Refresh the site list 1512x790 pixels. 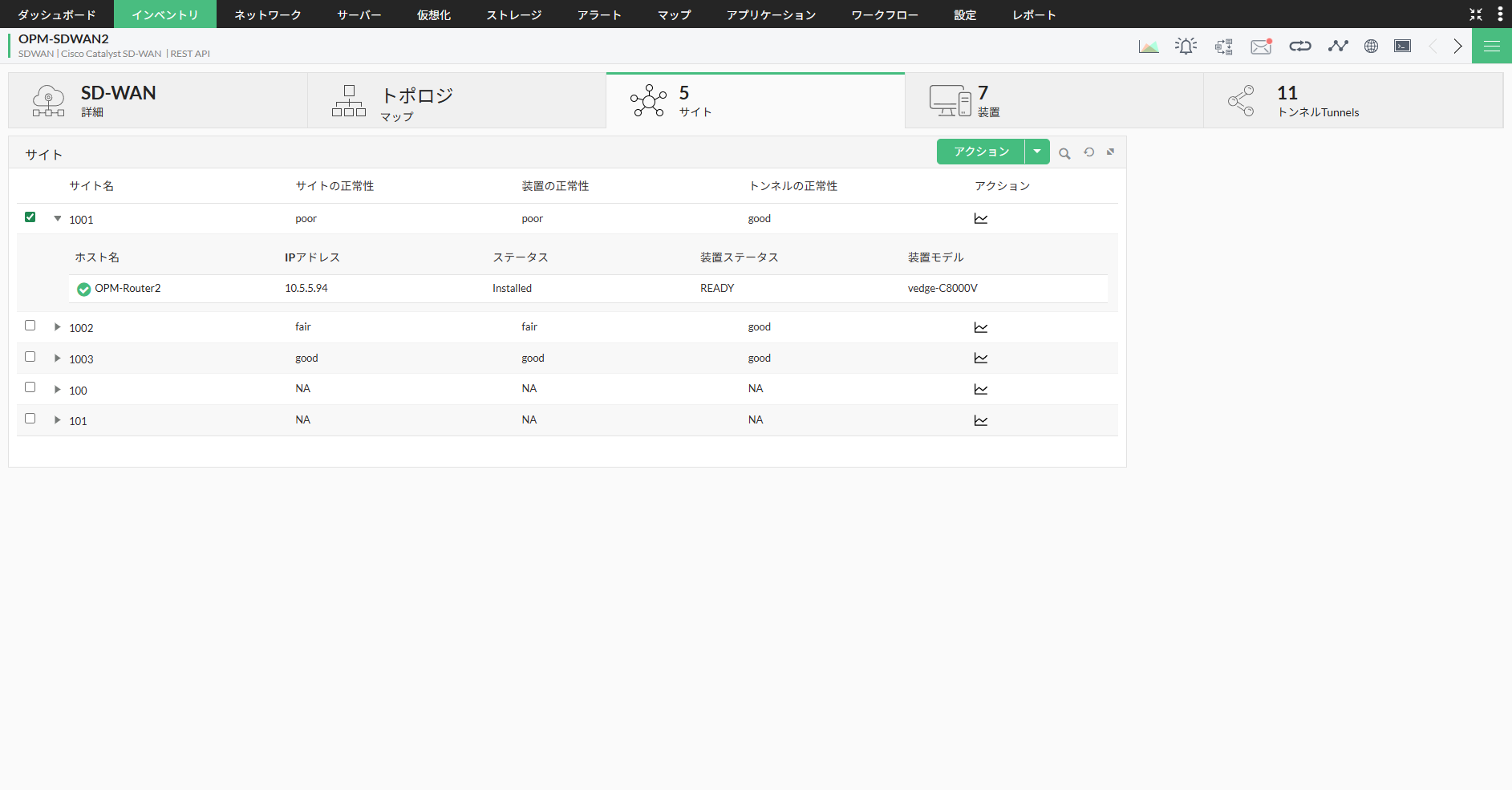(x=1088, y=152)
